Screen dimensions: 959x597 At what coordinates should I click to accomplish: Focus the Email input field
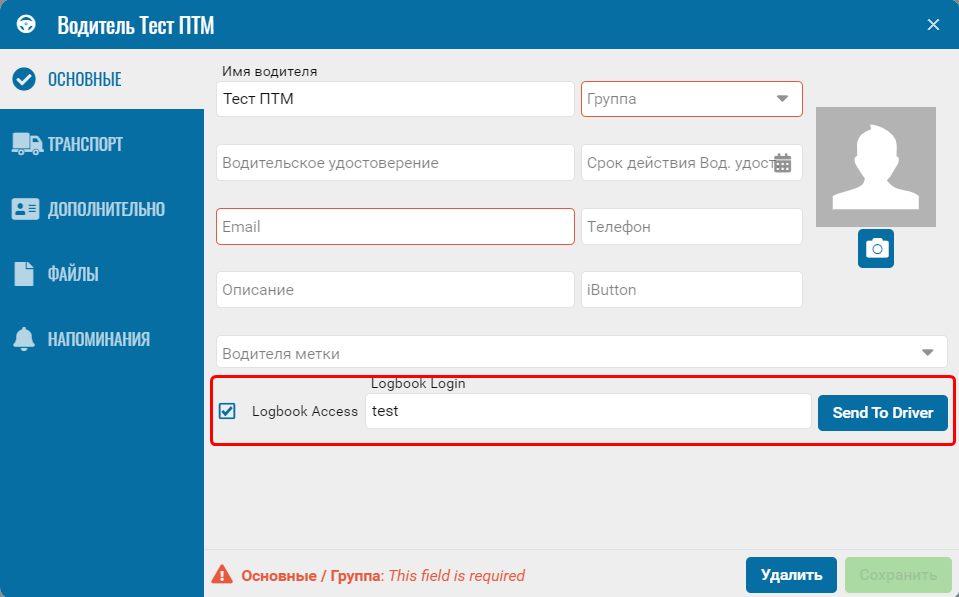point(395,226)
